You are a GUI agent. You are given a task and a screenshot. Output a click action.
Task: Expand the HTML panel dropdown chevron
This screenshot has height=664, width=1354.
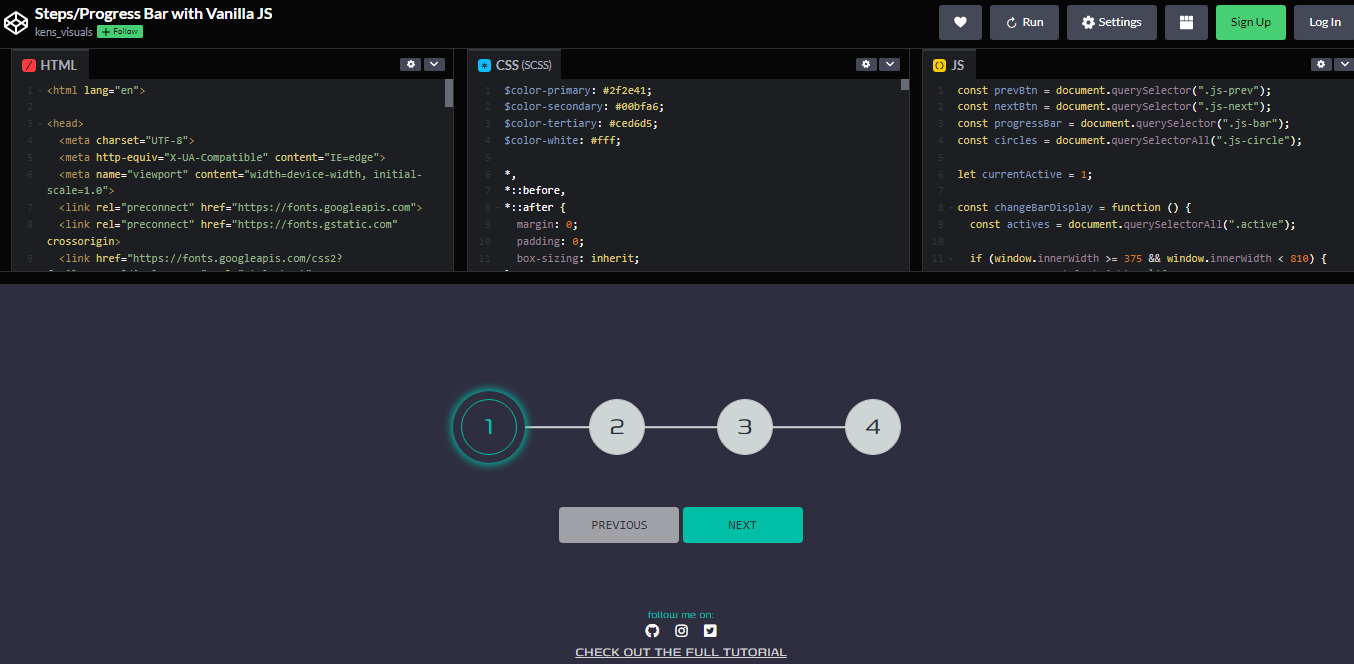pyautogui.click(x=434, y=63)
